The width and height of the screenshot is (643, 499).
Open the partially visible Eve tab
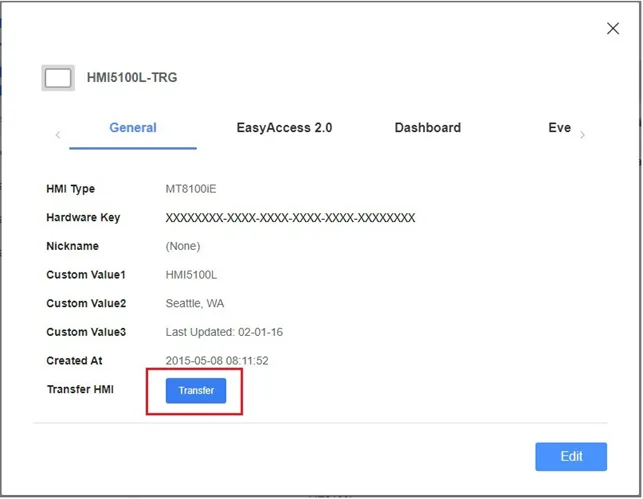point(559,128)
